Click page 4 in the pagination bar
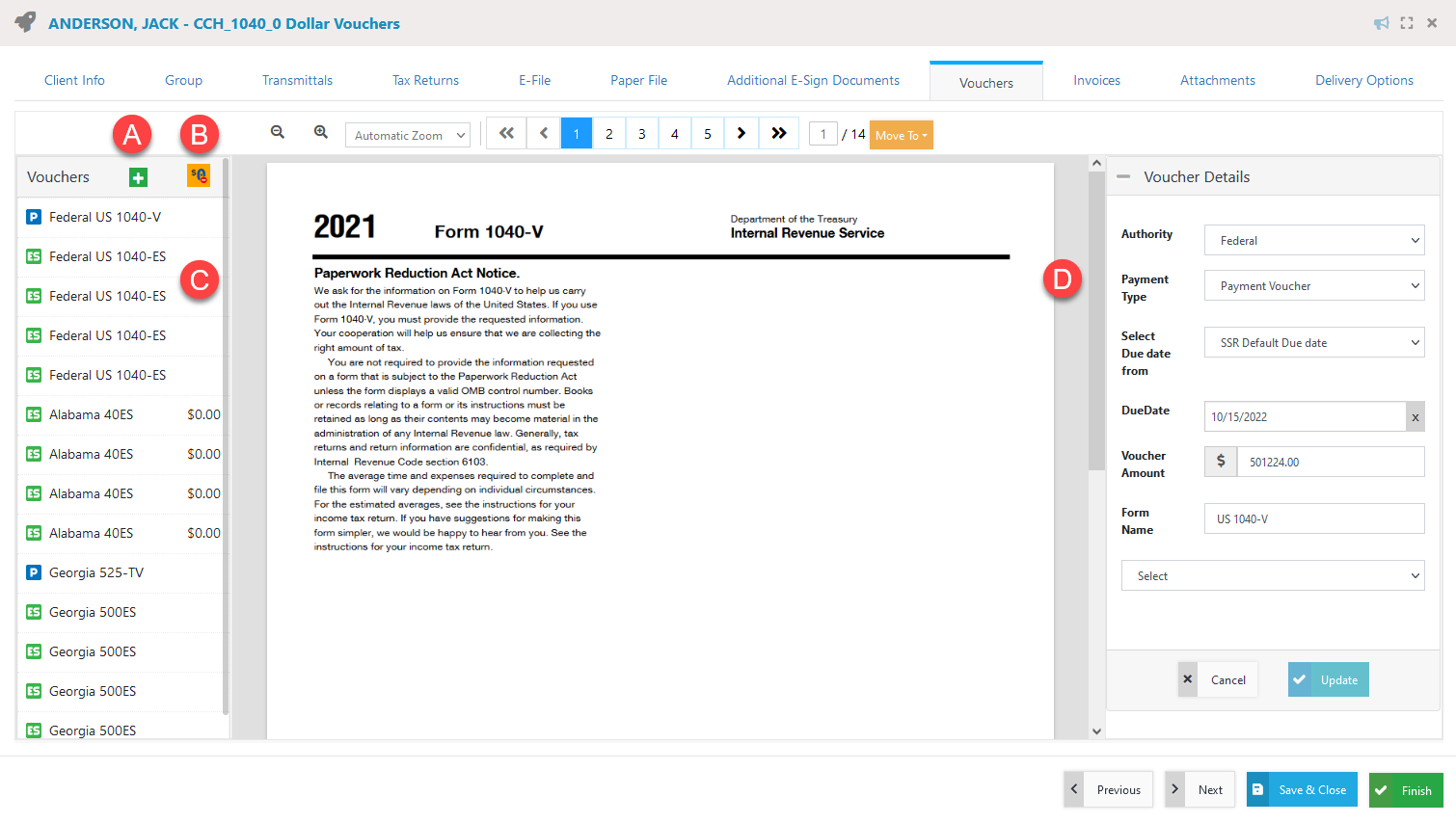The width and height of the screenshot is (1456, 823). click(674, 133)
